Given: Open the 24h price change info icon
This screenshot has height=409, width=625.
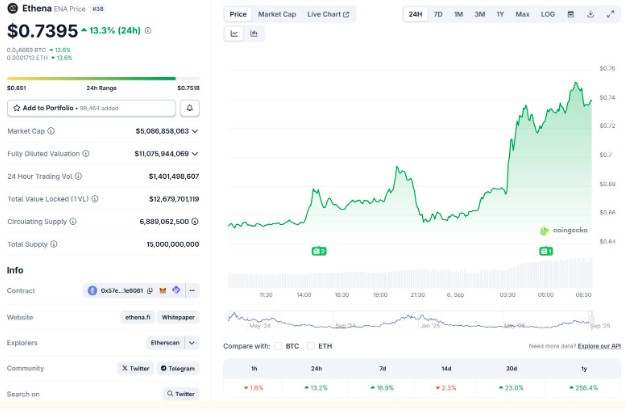Looking at the screenshot, I should coord(148,30).
